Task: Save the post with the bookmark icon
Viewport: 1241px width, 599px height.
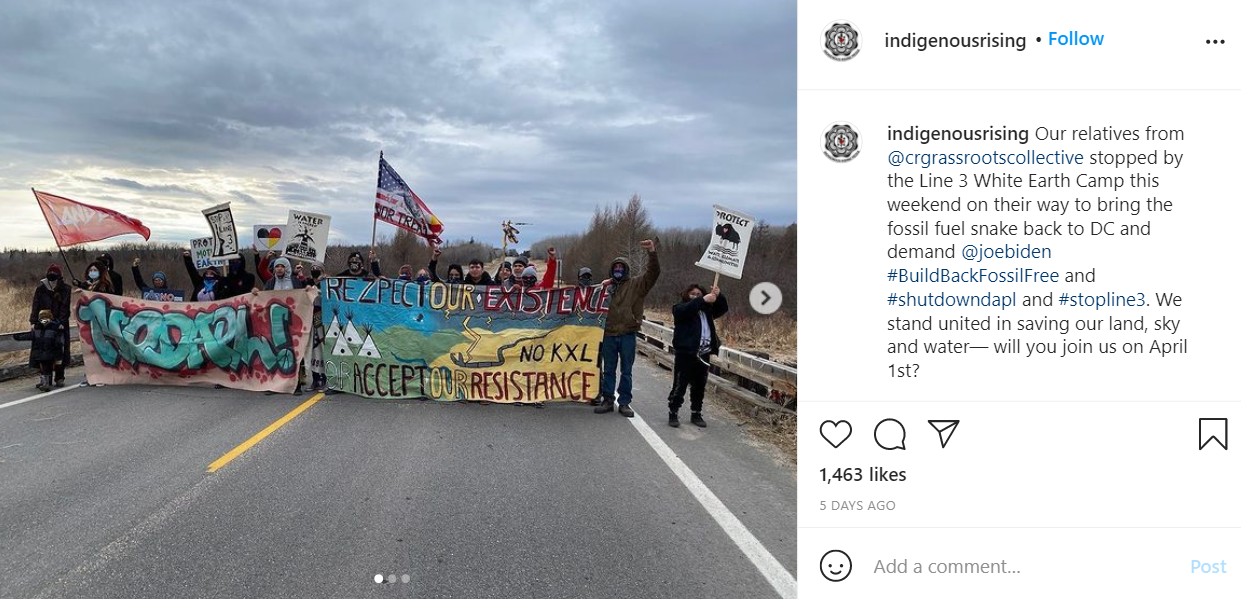Action: 1213,433
